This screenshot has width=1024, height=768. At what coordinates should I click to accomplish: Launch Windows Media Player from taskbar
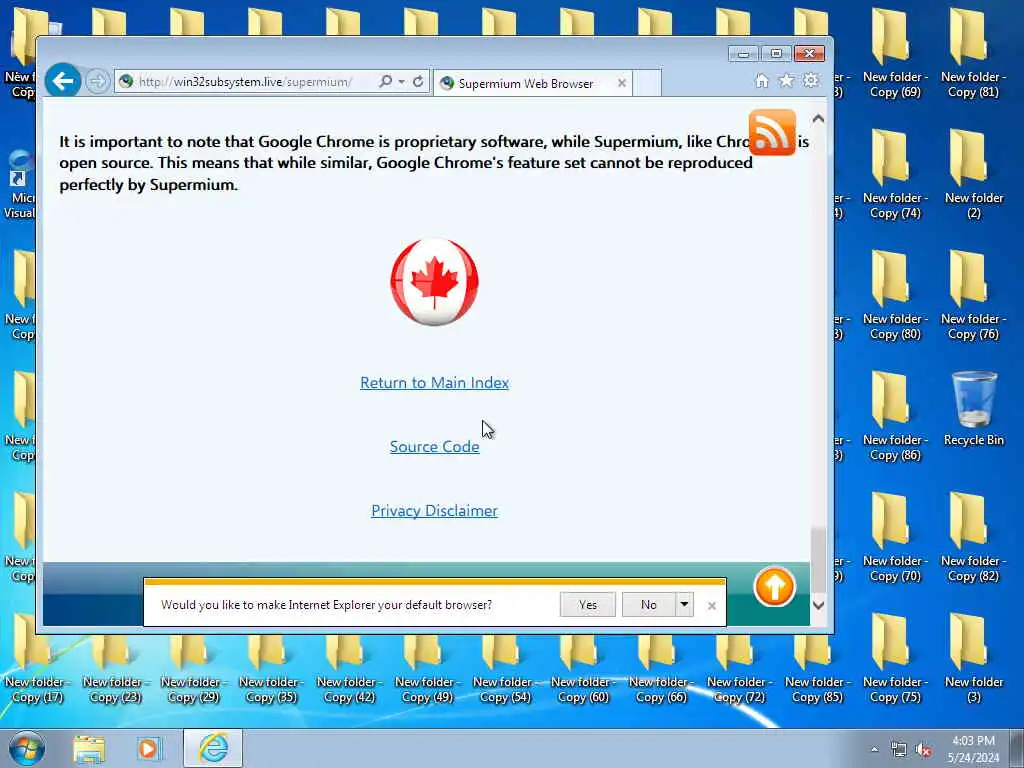tap(148, 749)
